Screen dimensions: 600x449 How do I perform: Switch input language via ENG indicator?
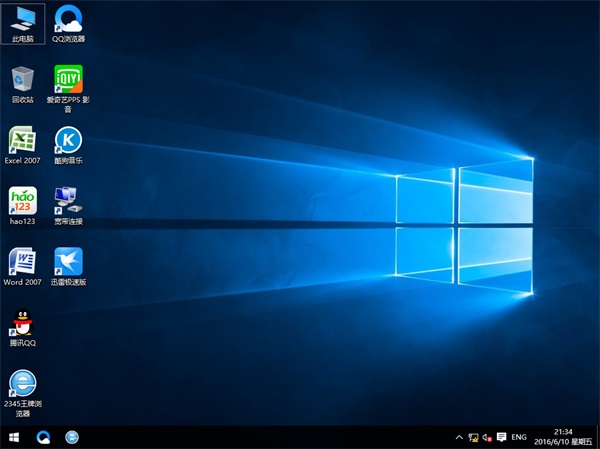pyautogui.click(x=519, y=437)
